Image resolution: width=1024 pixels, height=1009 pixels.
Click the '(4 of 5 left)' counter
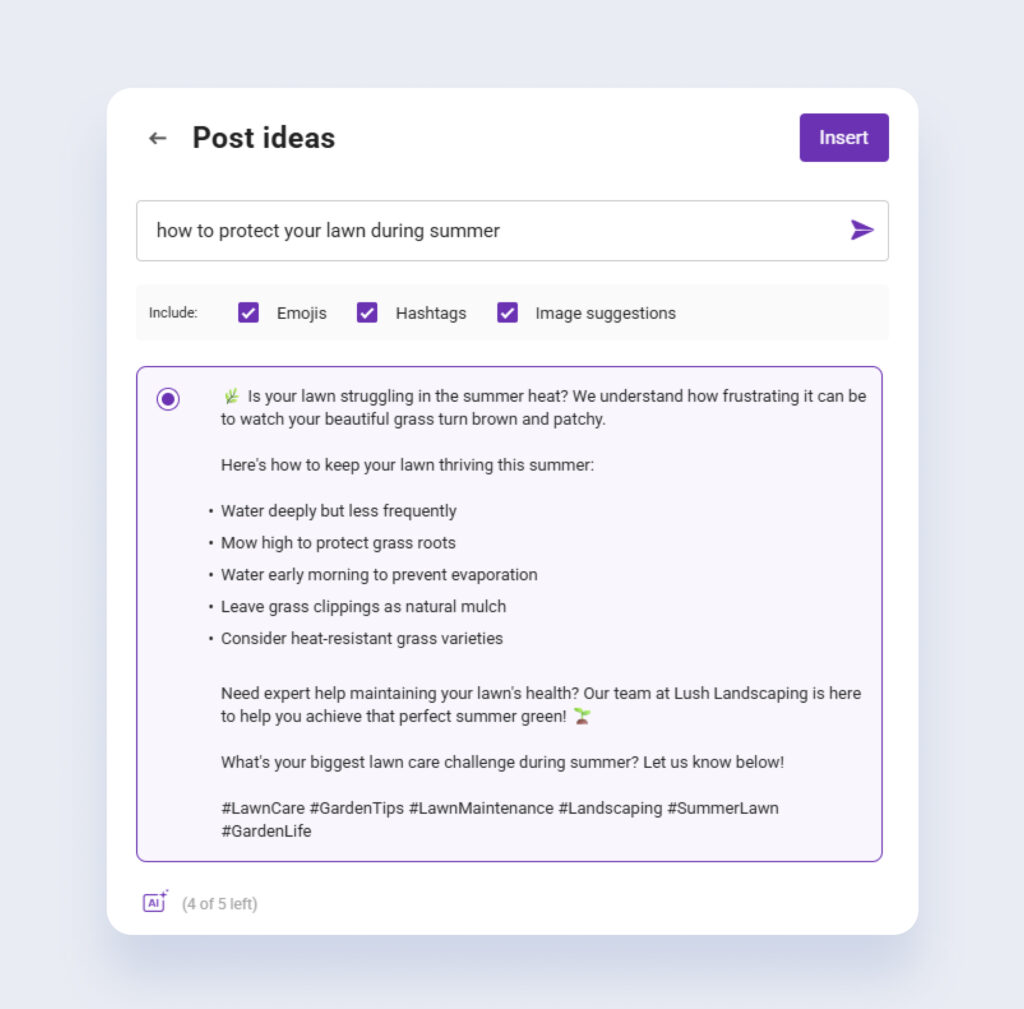[219, 904]
